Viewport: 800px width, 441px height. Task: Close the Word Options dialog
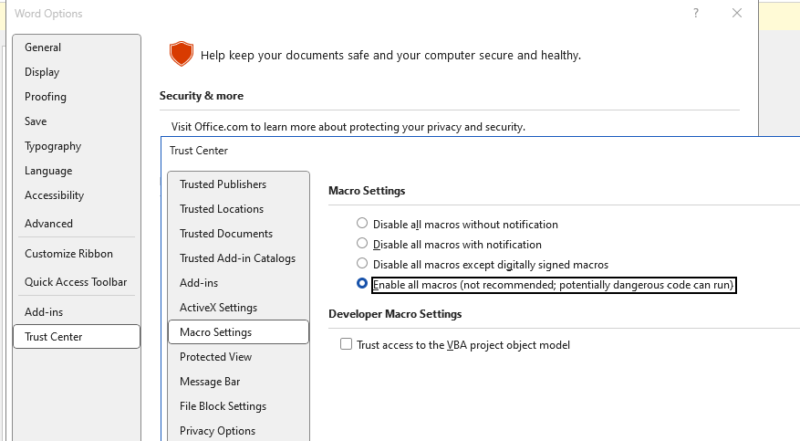click(737, 13)
